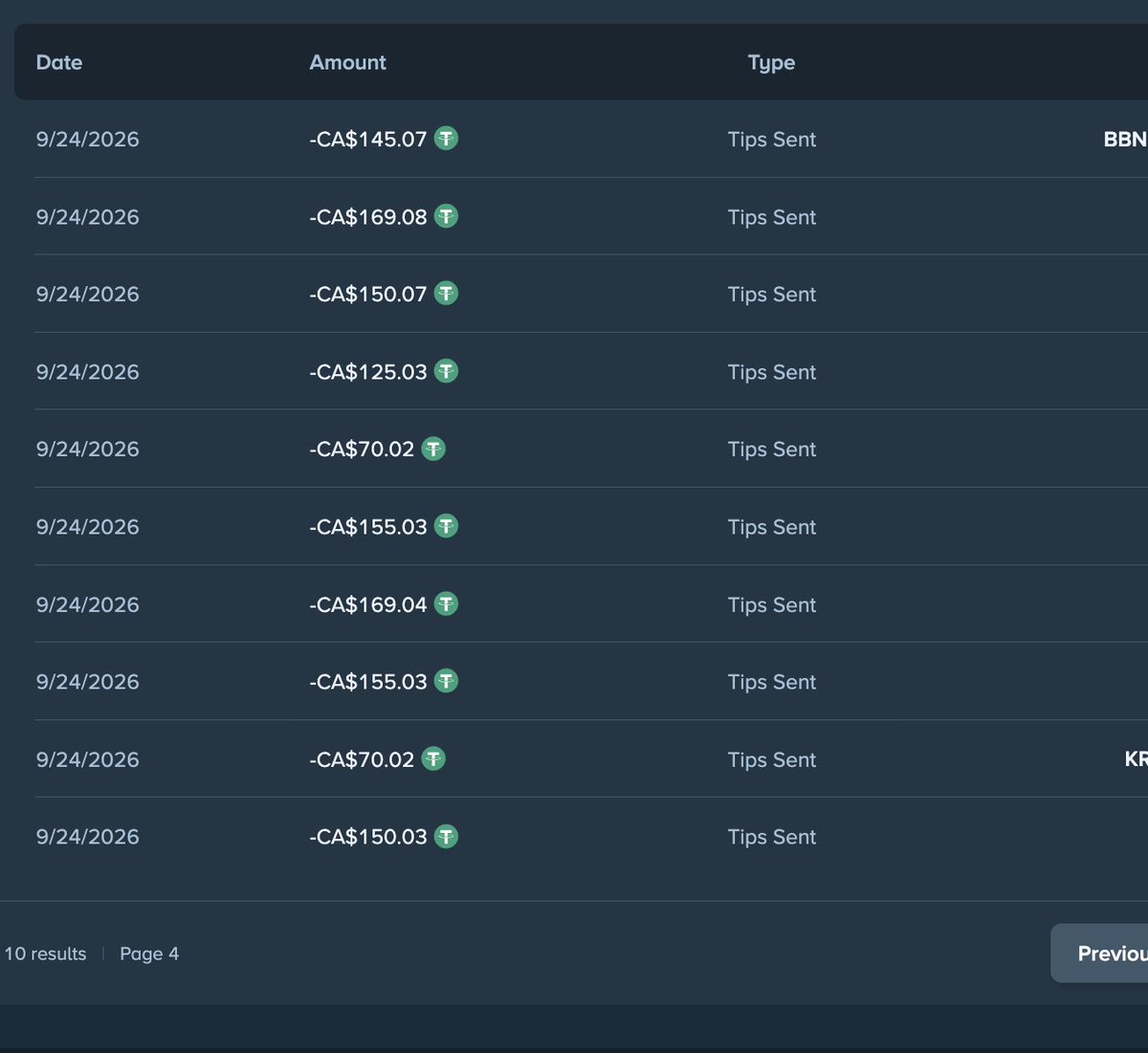Click Tips Sent in the -CA$145.07 row
Image resolution: width=1148 pixels, height=1053 pixels.
772,140
